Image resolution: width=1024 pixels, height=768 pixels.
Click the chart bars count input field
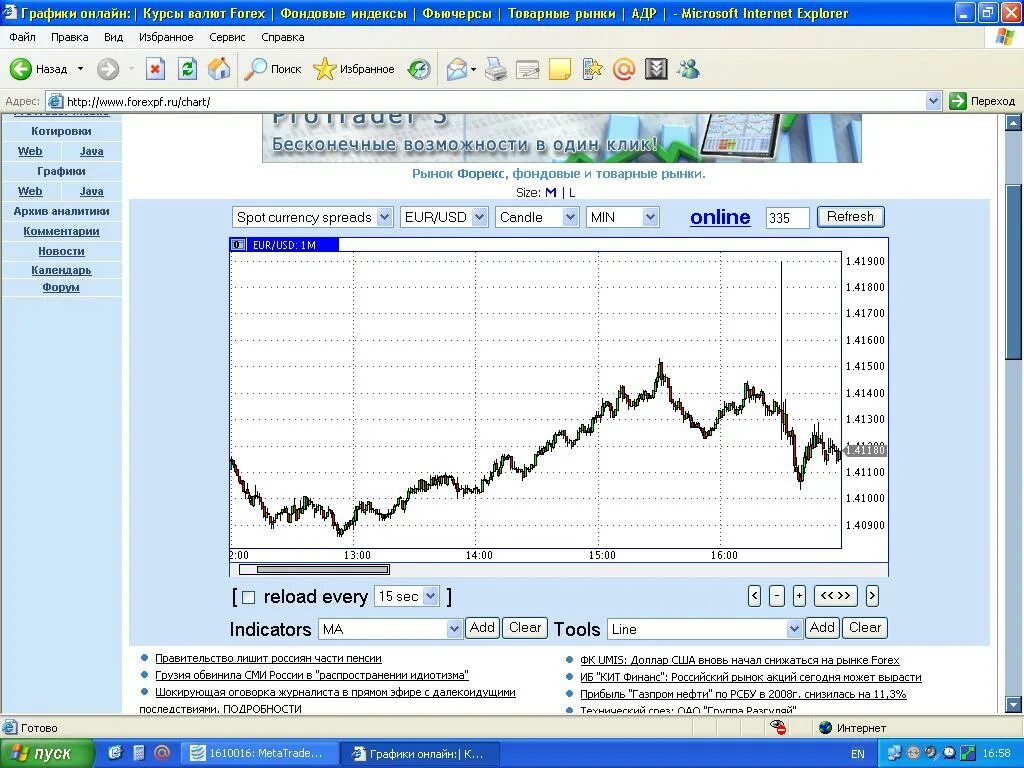[788, 218]
